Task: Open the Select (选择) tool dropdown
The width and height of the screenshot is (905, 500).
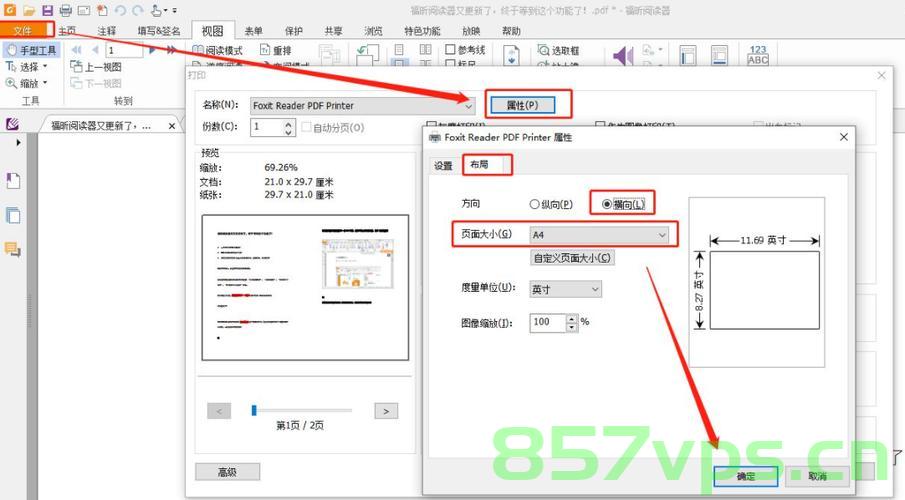Action: pos(45,66)
